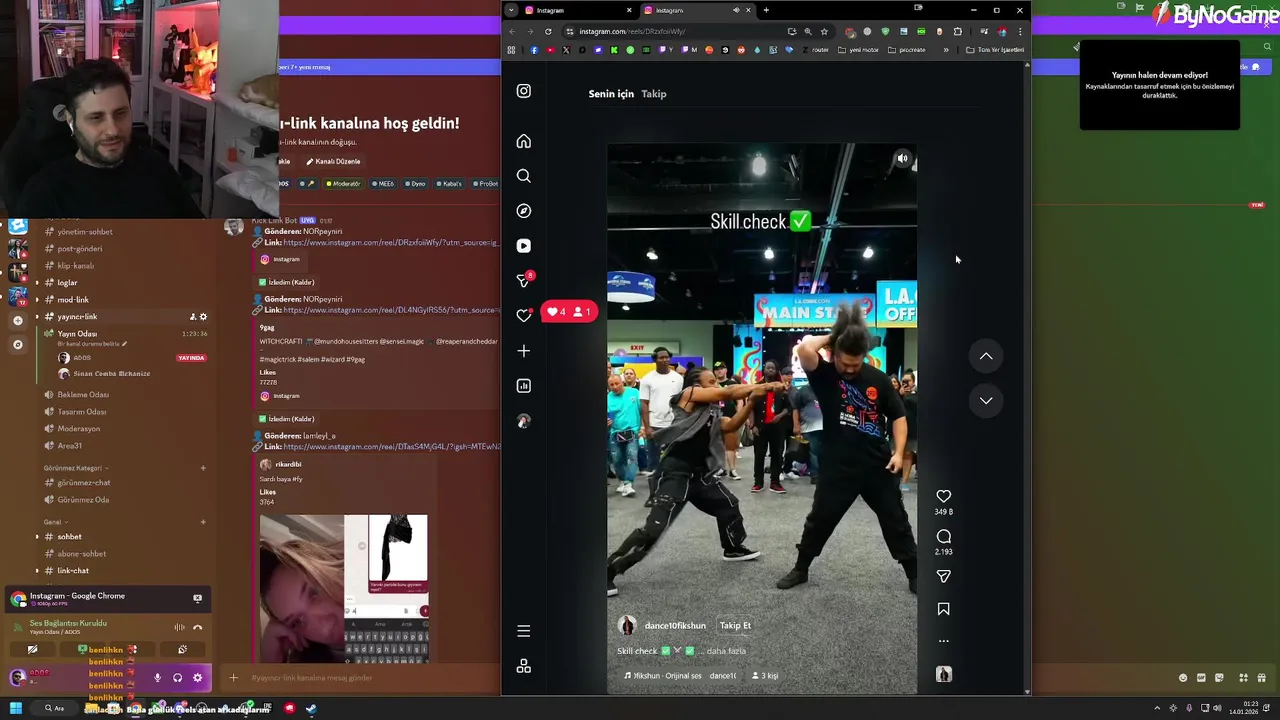
Task: Open a new Chrome tab
Action: tap(766, 10)
